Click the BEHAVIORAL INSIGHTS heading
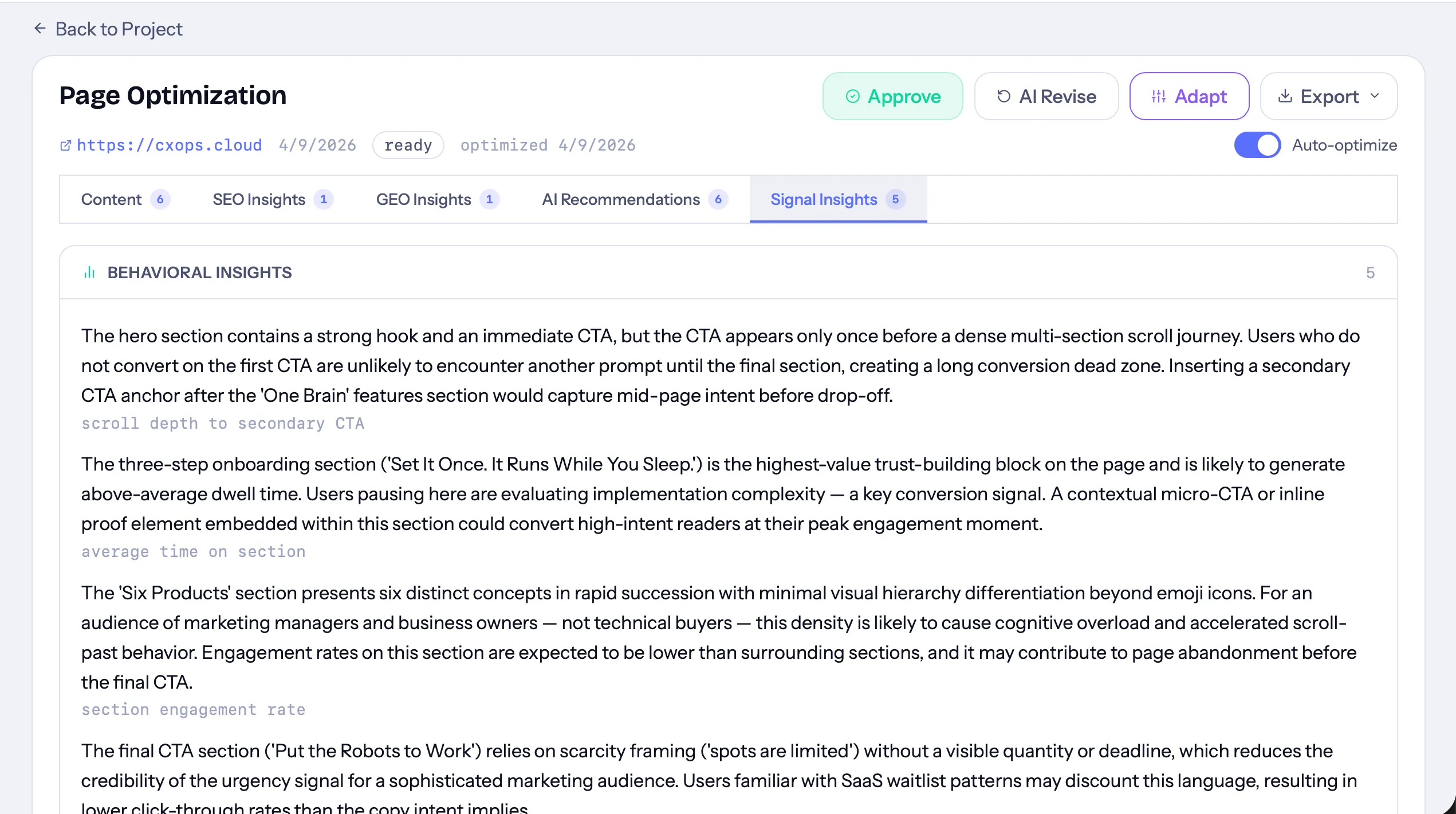The width and height of the screenshot is (1456, 814). pyautogui.click(x=199, y=272)
